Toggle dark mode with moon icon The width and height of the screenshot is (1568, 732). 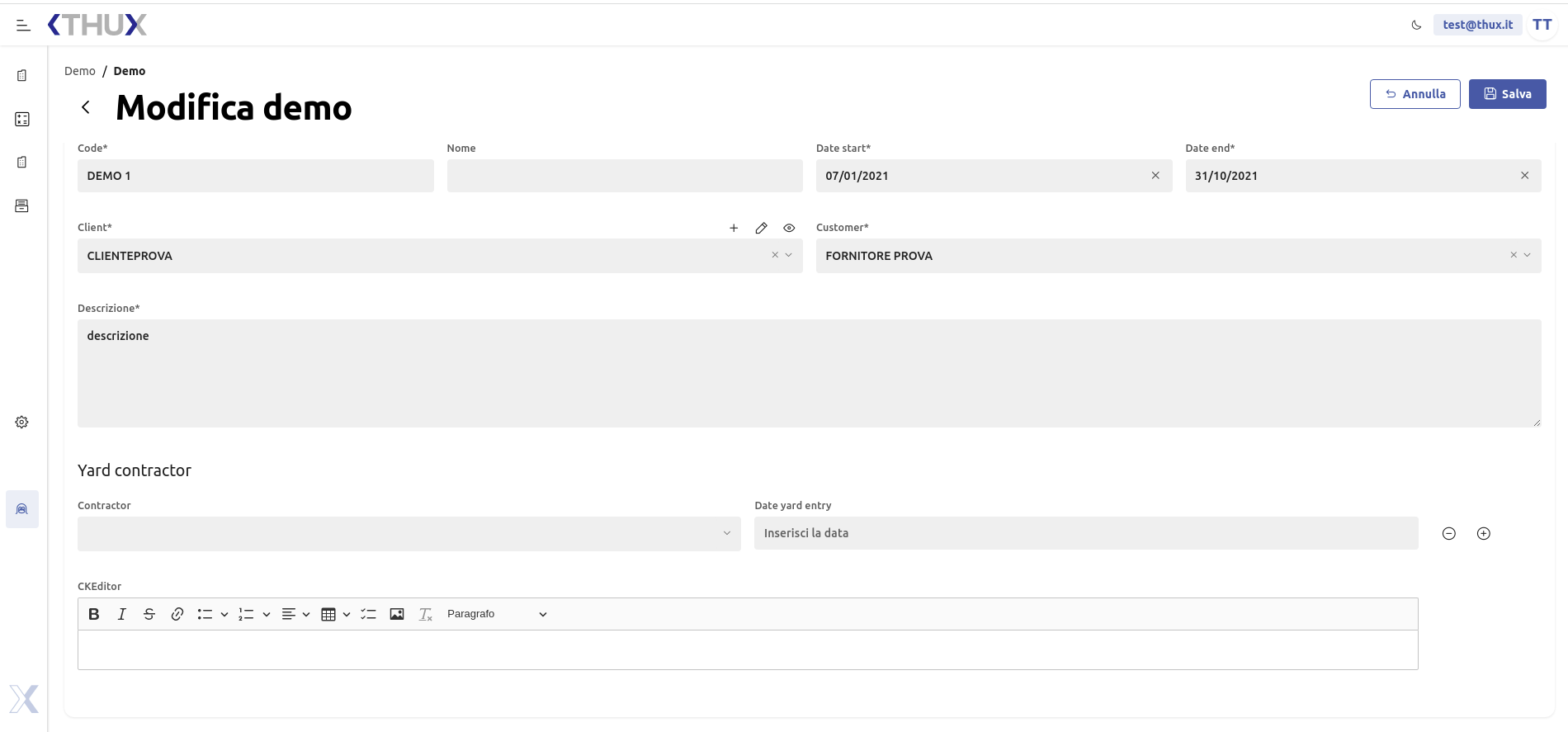click(1416, 26)
